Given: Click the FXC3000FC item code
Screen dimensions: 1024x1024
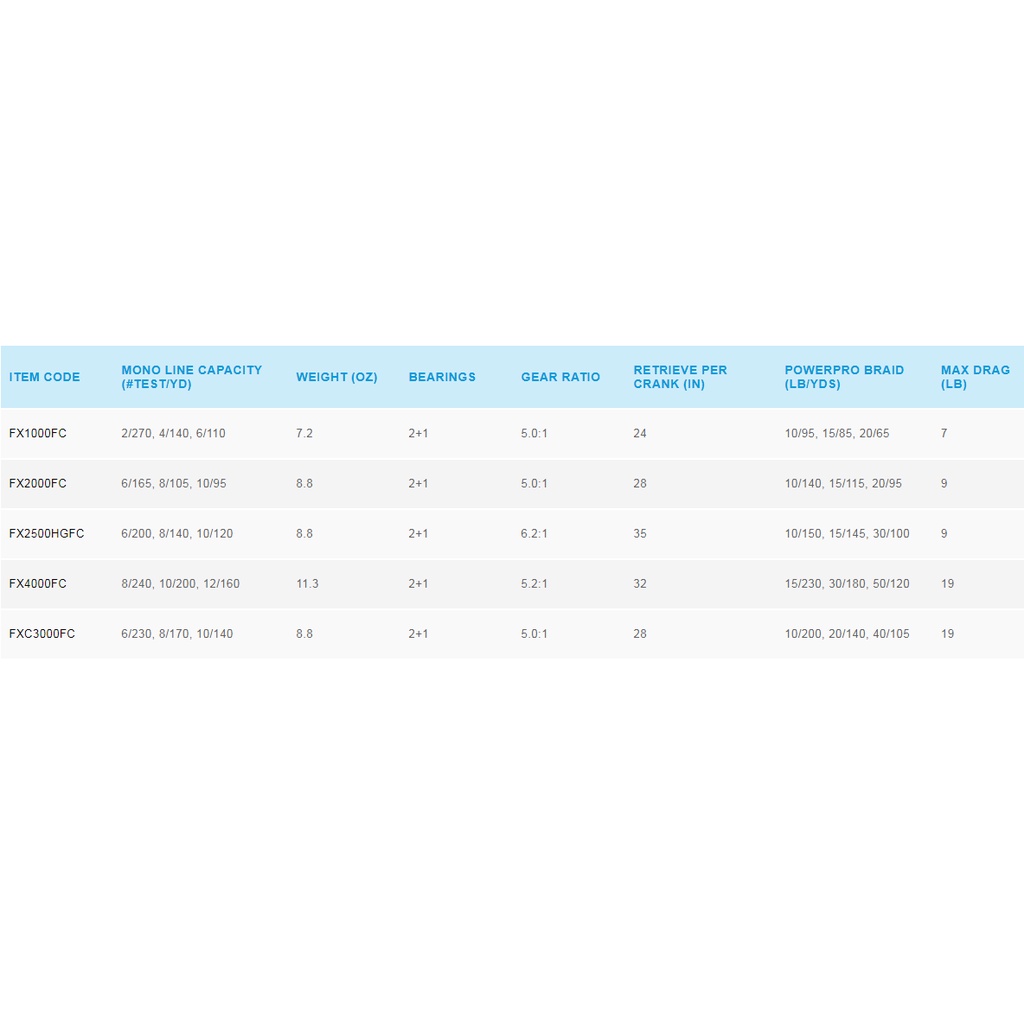Looking at the screenshot, I should click(42, 634).
